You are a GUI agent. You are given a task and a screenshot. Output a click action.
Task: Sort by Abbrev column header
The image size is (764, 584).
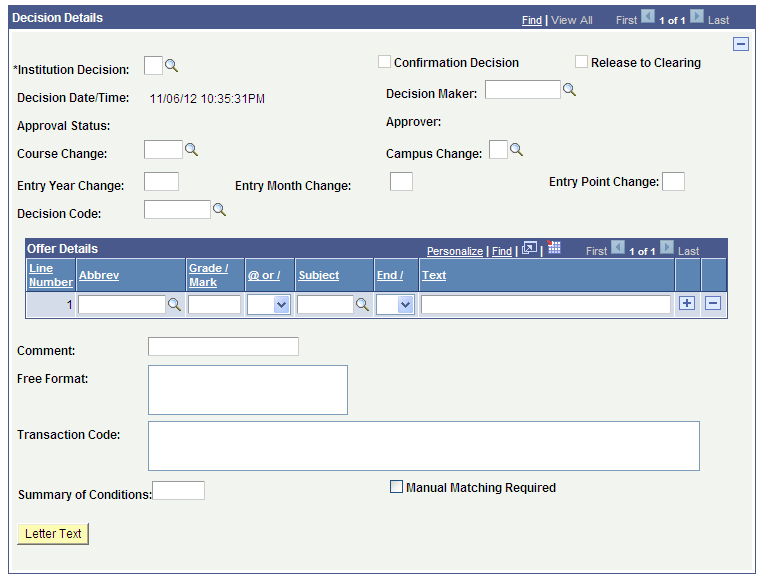pyautogui.click(x=99, y=275)
